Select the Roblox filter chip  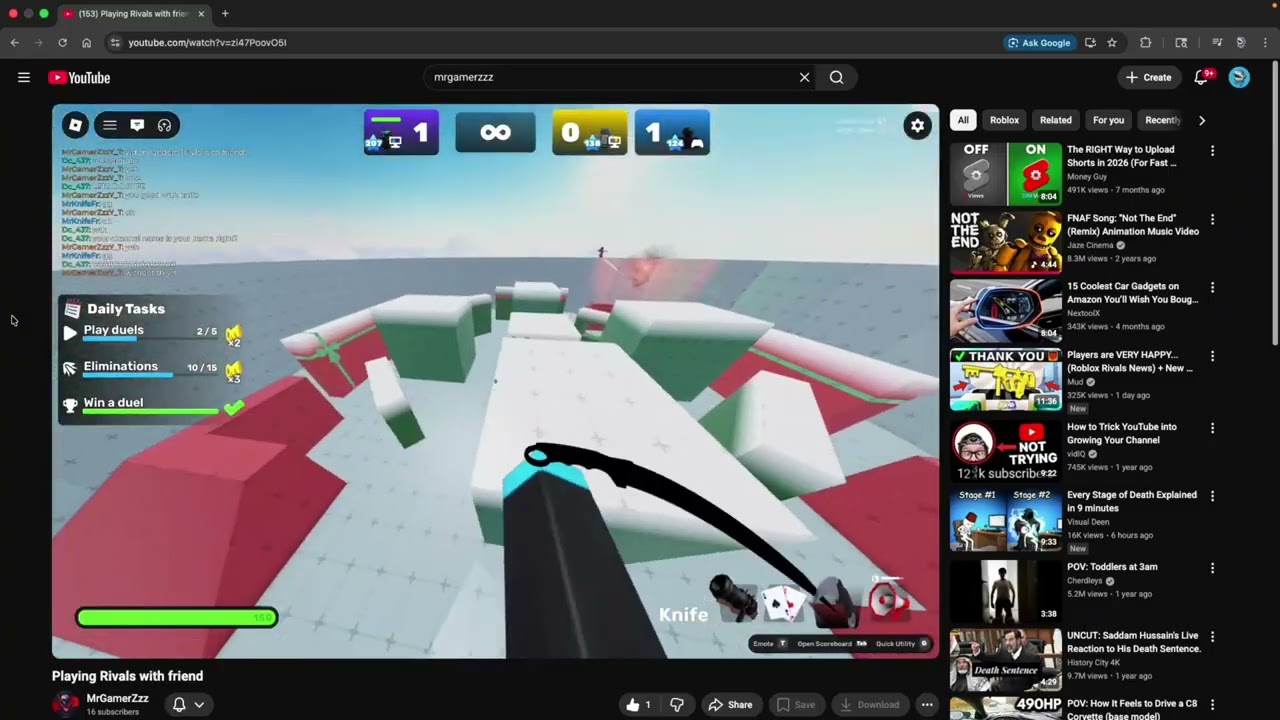1004,120
